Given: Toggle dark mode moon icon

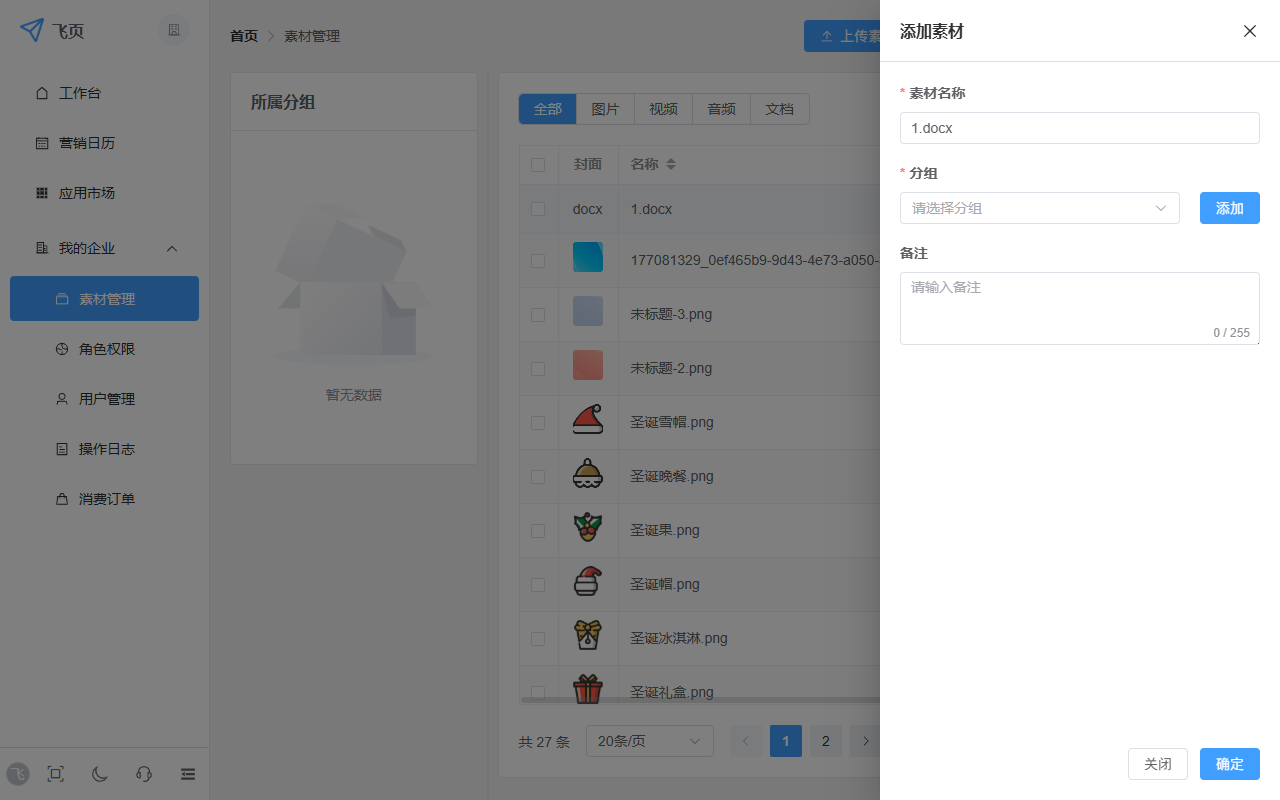Looking at the screenshot, I should (100, 774).
